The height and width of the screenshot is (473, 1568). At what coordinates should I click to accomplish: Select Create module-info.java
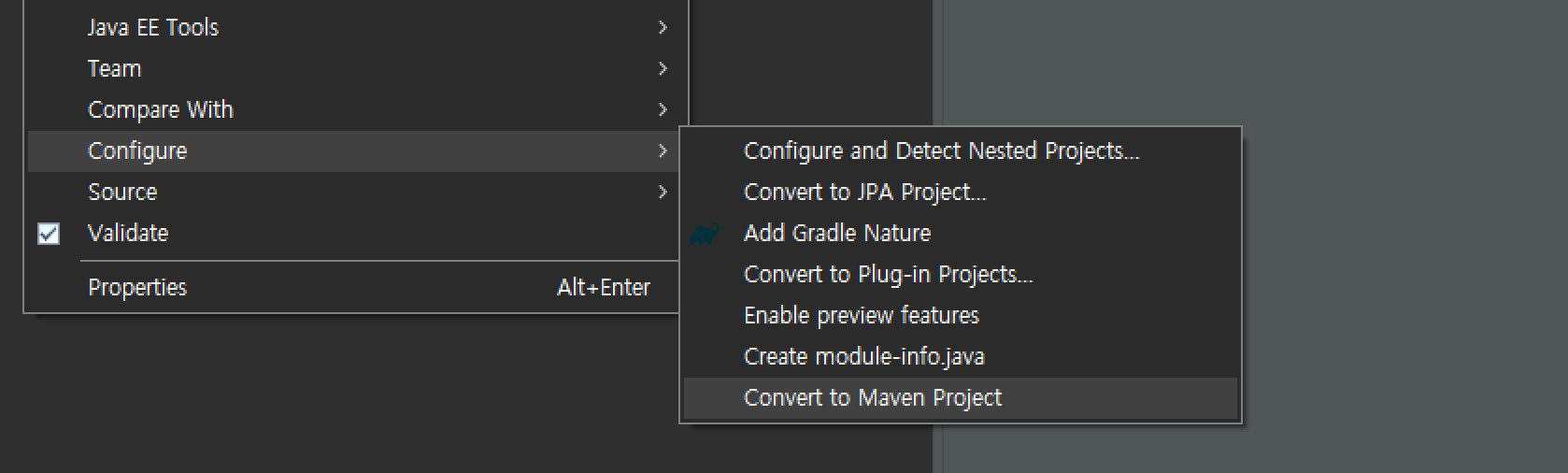[961, 357]
